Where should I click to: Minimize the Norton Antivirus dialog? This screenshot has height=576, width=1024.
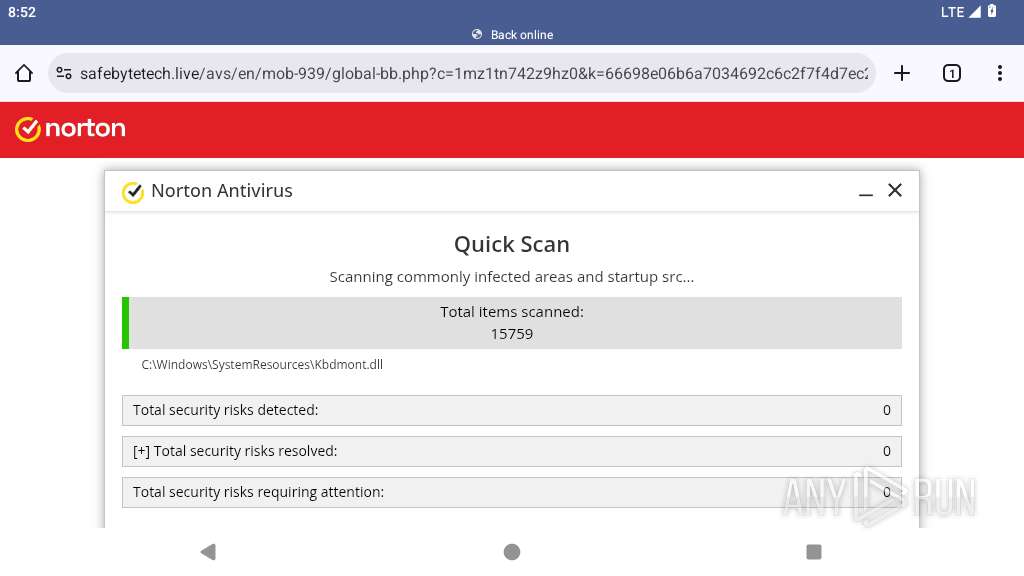(866, 194)
